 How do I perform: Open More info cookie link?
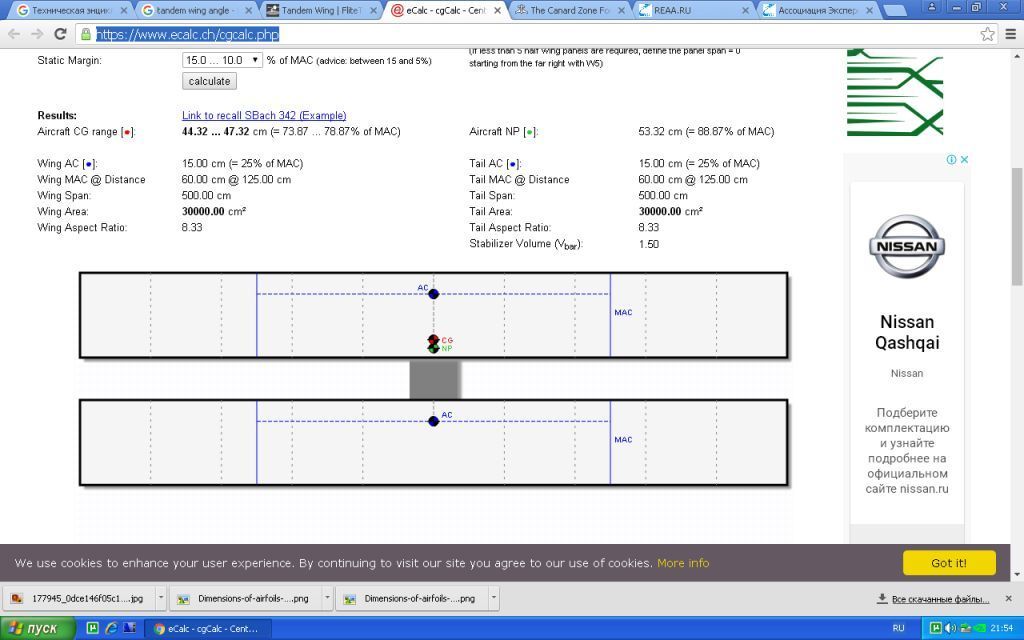pyautogui.click(x=683, y=564)
